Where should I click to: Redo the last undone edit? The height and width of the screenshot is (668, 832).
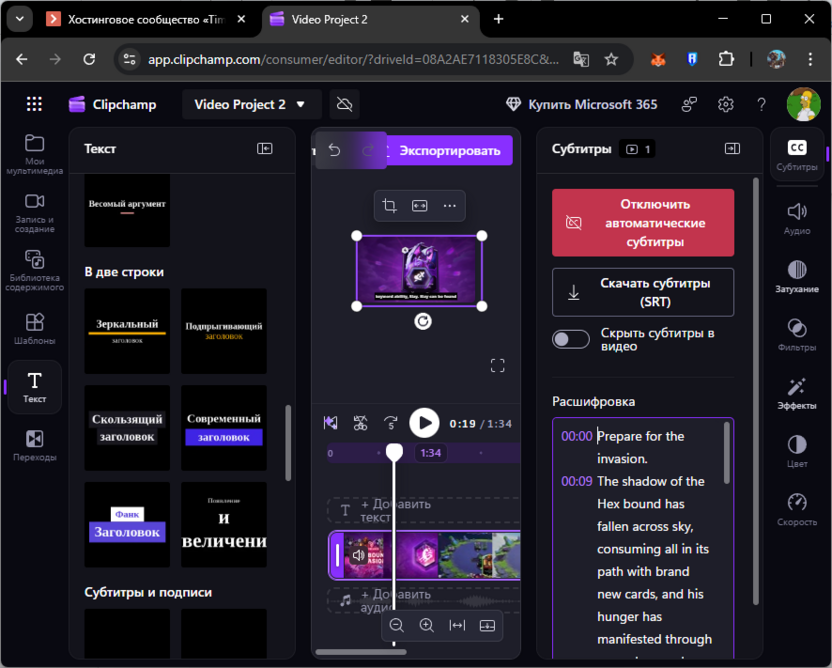point(368,151)
